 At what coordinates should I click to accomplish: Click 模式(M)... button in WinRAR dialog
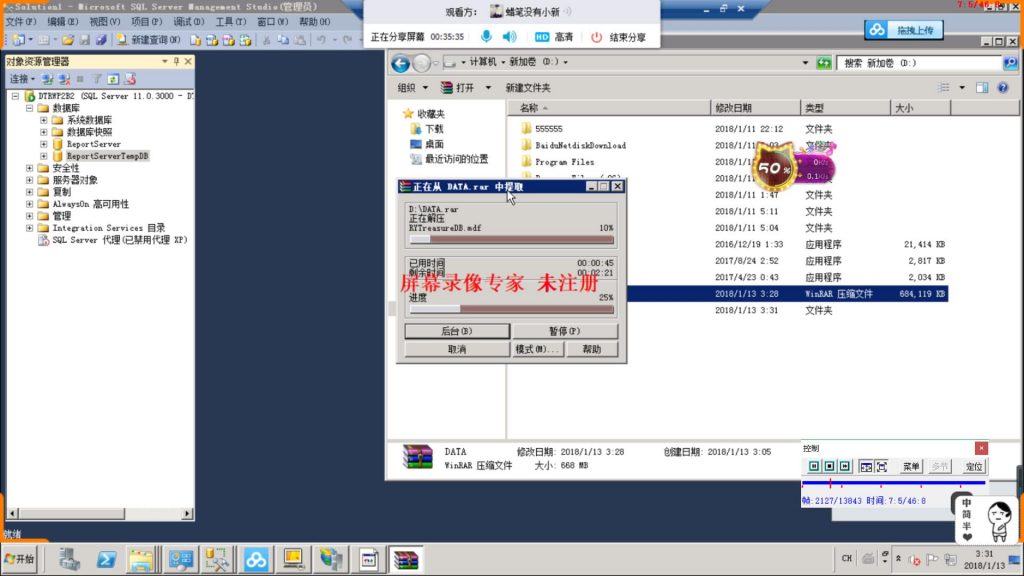coord(537,349)
